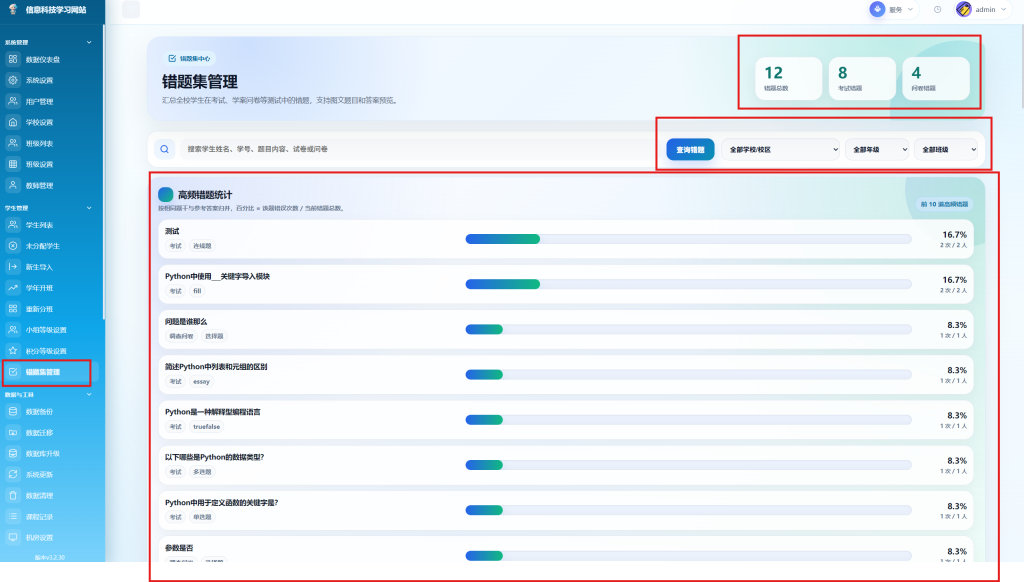Click 'Python中使用__关键字导入模块' question title
Image resolution: width=1024 pixels, height=582 pixels.
(x=217, y=276)
